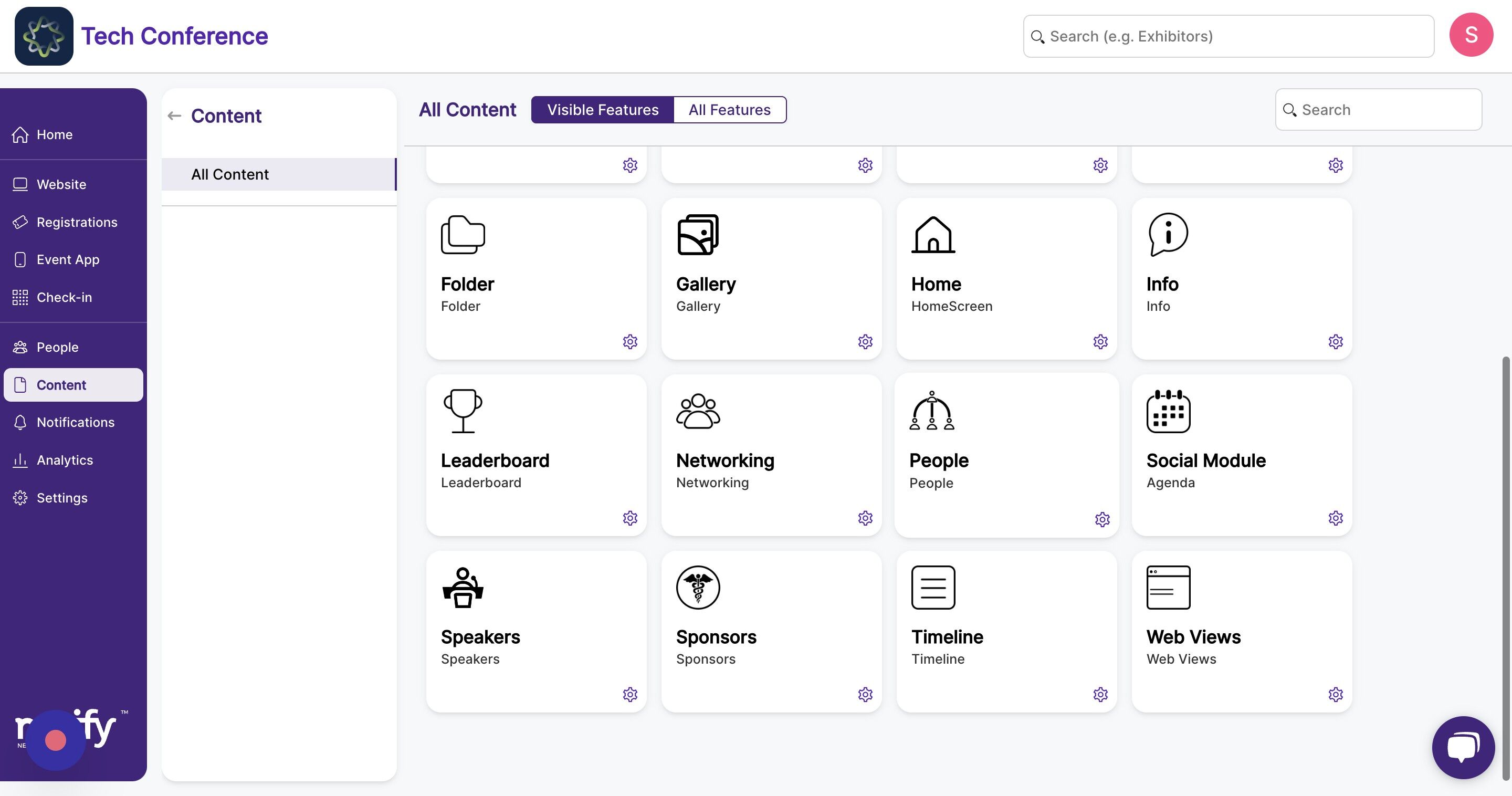Open the user avatar S menu

pyautogui.click(x=1471, y=35)
